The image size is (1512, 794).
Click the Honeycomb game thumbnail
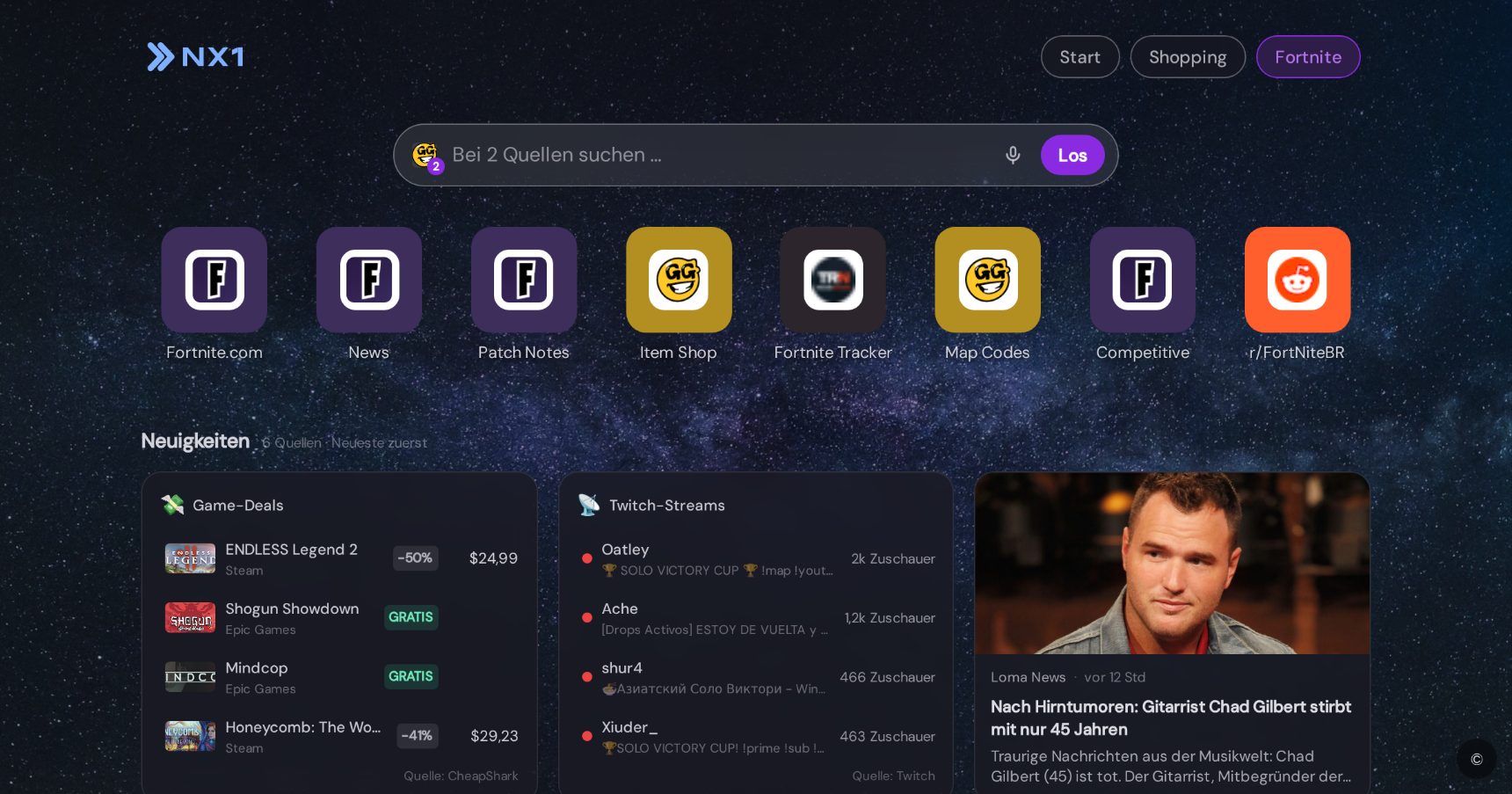pyautogui.click(x=190, y=736)
